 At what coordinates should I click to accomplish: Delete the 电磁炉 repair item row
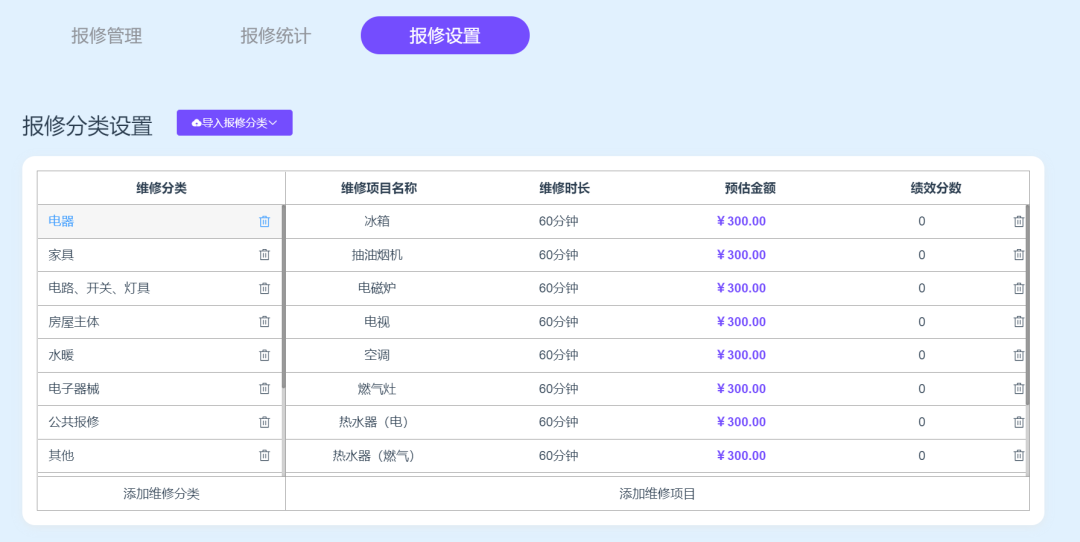click(x=1019, y=288)
